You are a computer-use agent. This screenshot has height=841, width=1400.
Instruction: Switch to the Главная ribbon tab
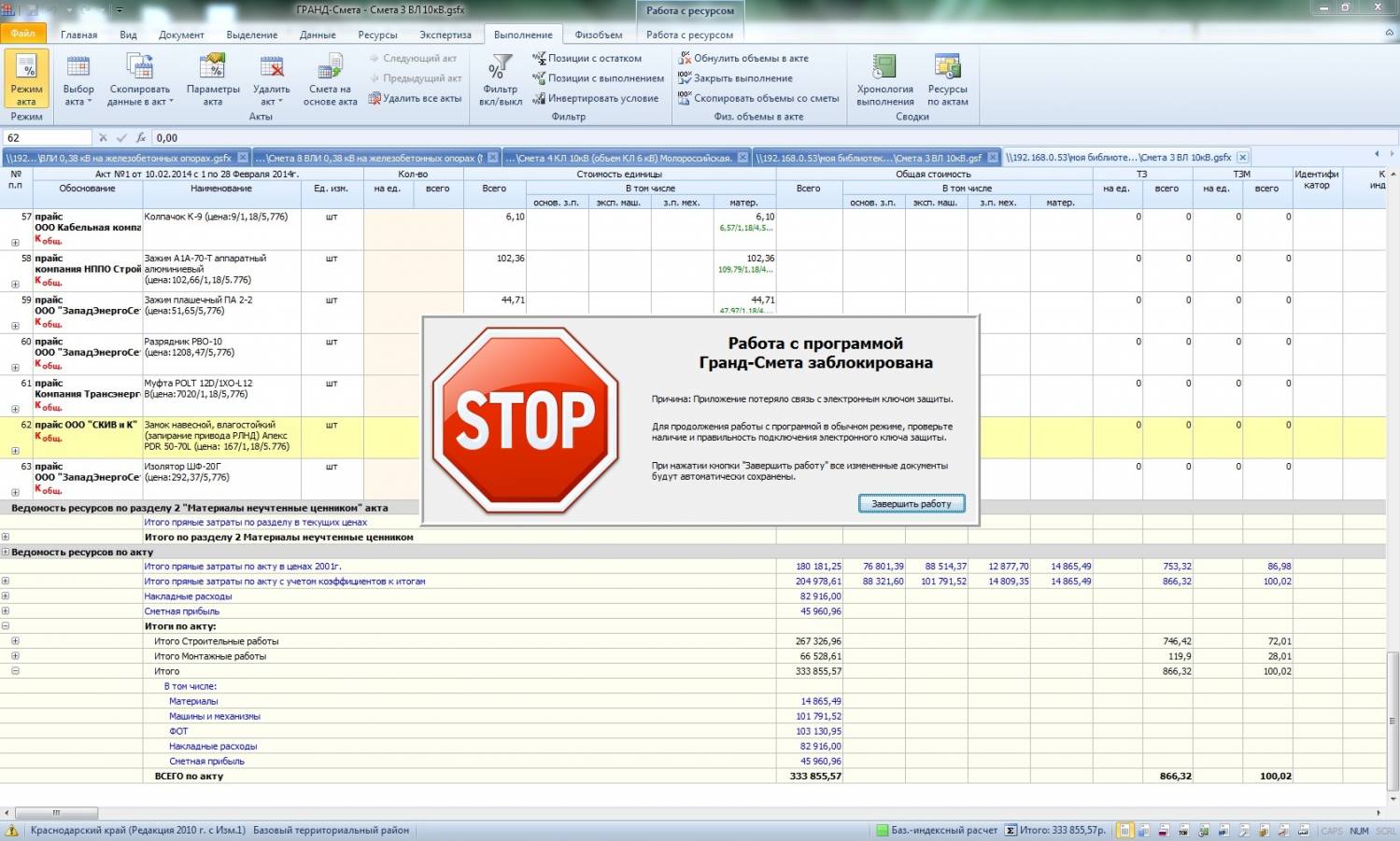coord(79,35)
